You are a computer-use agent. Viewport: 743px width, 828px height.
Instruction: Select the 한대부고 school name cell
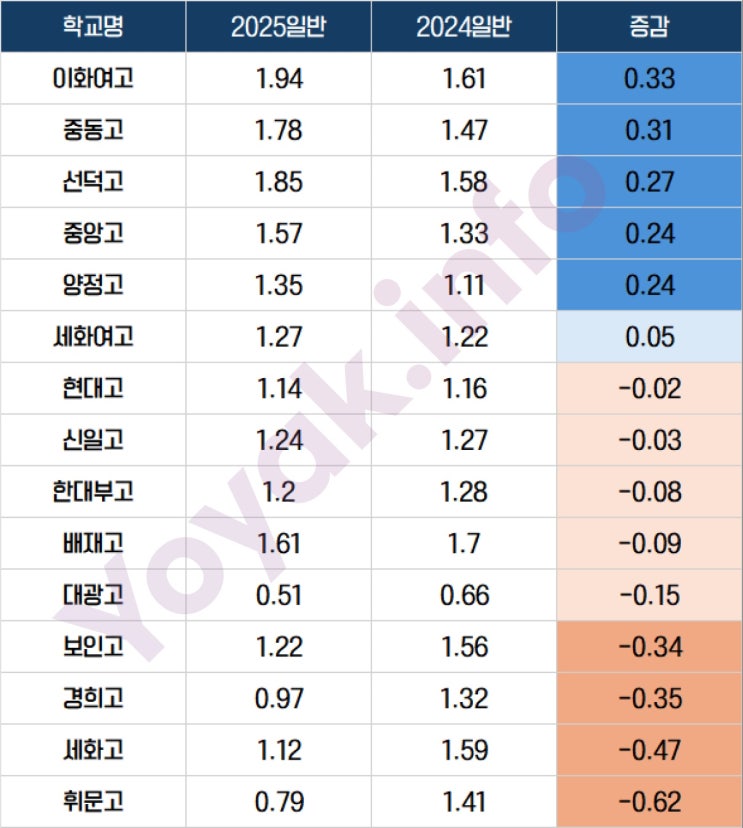tap(92, 492)
